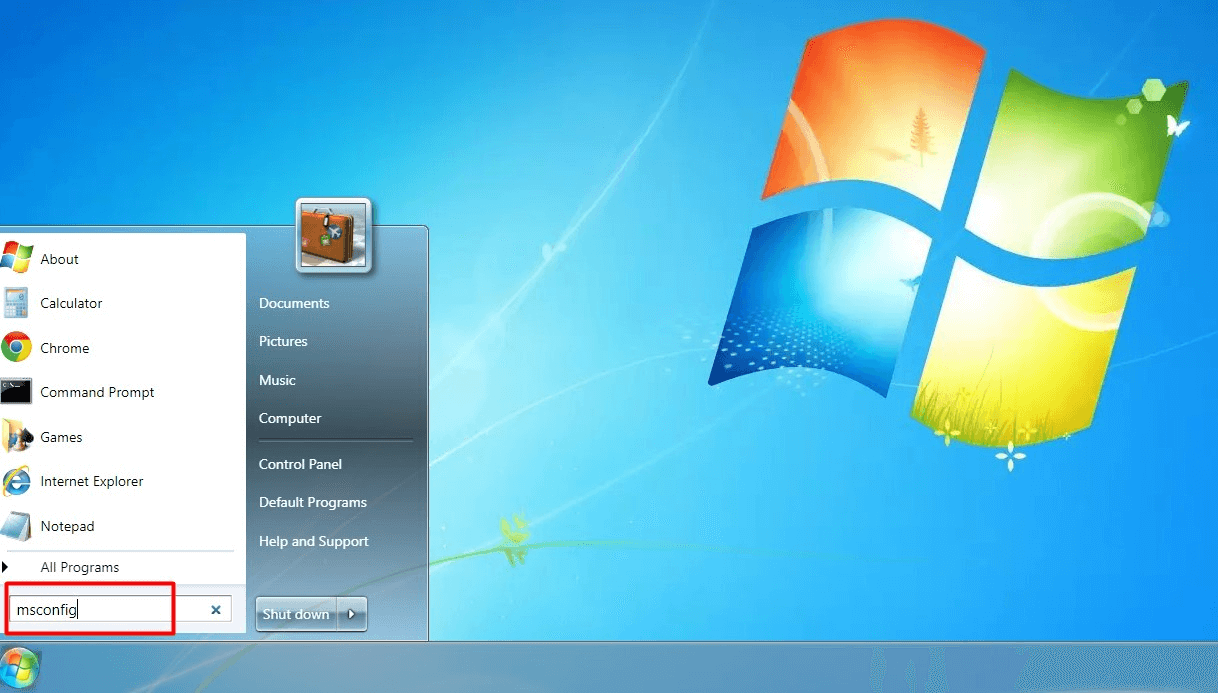Select the Games text label
The image size is (1218, 693).
[x=61, y=437]
